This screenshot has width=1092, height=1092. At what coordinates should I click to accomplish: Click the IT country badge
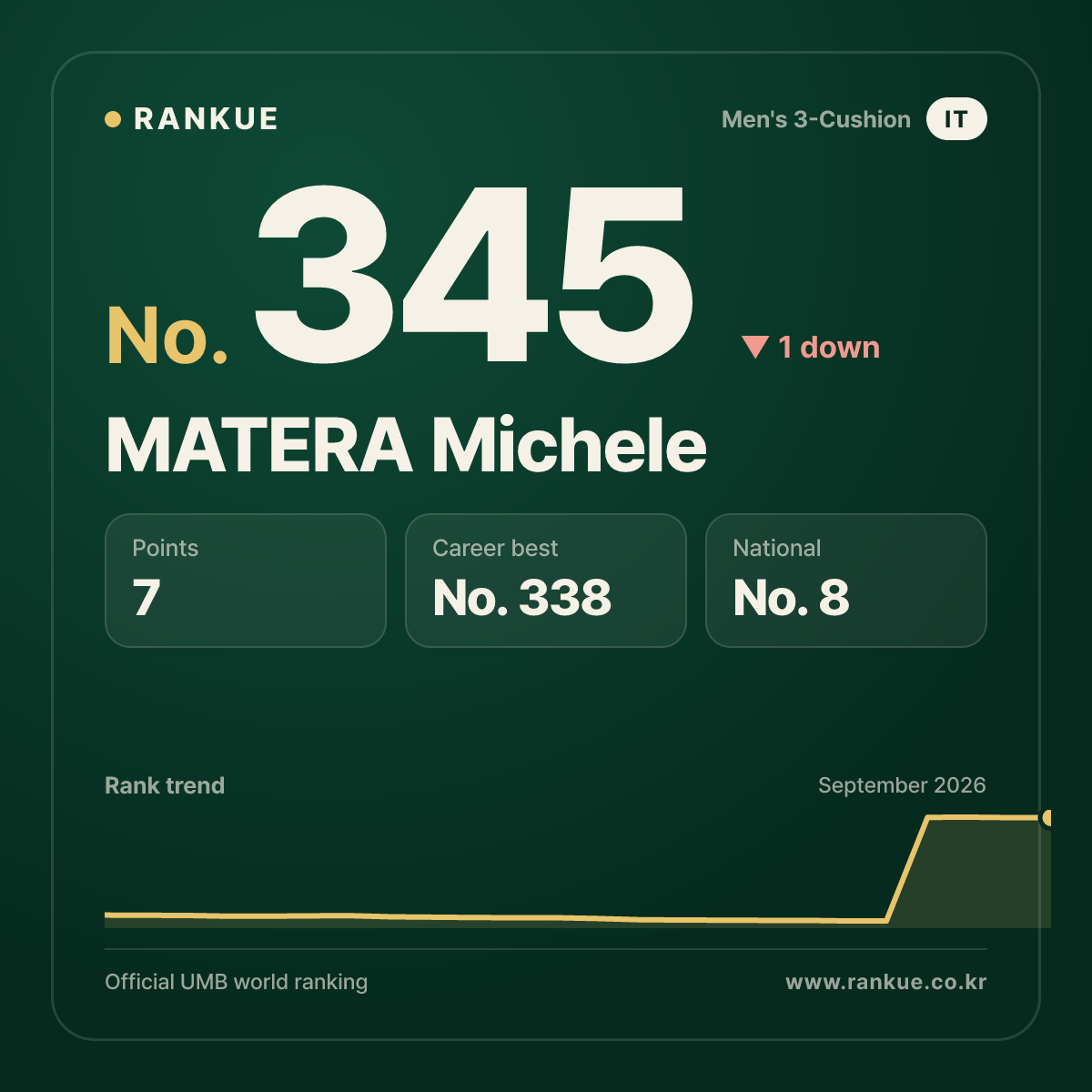[956, 119]
